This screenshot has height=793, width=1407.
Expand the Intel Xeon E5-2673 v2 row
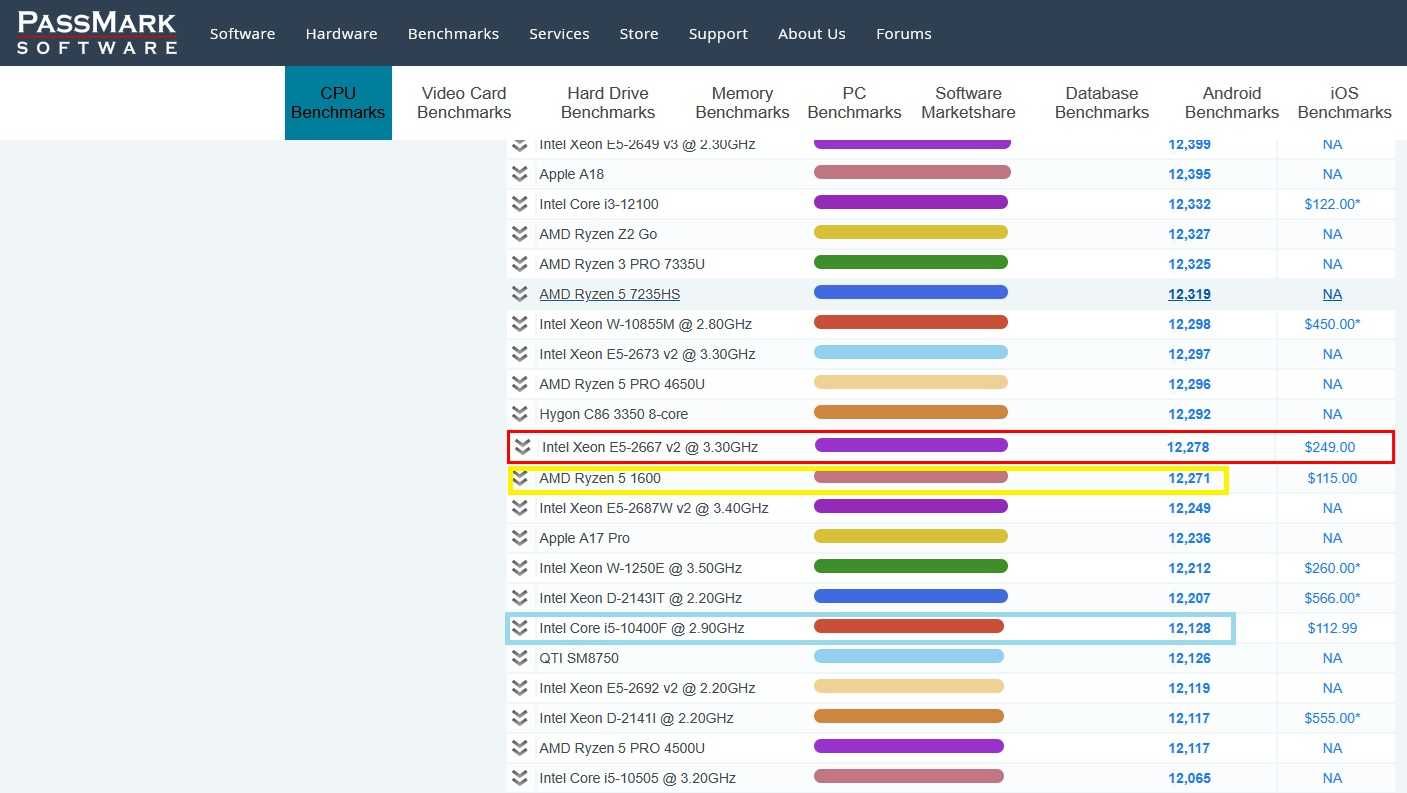click(519, 354)
